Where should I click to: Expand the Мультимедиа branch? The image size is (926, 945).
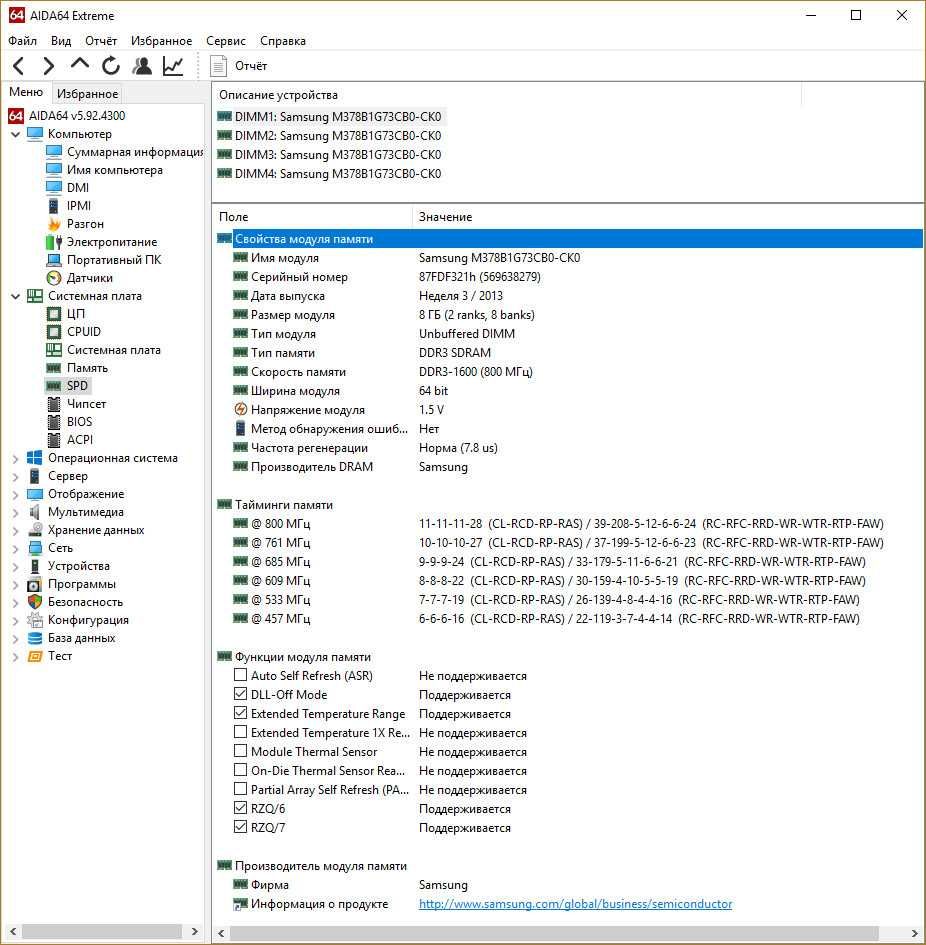(x=16, y=512)
